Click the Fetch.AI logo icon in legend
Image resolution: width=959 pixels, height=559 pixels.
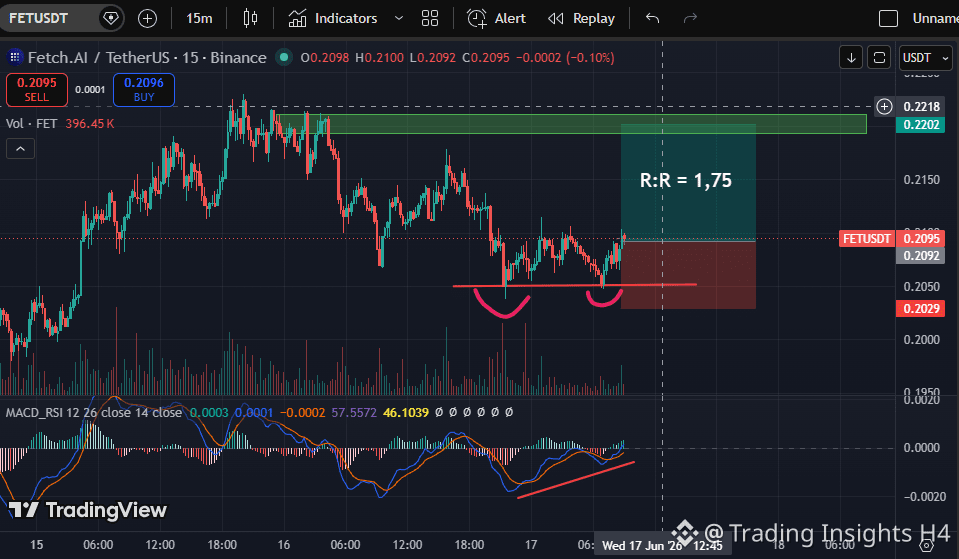(15, 57)
